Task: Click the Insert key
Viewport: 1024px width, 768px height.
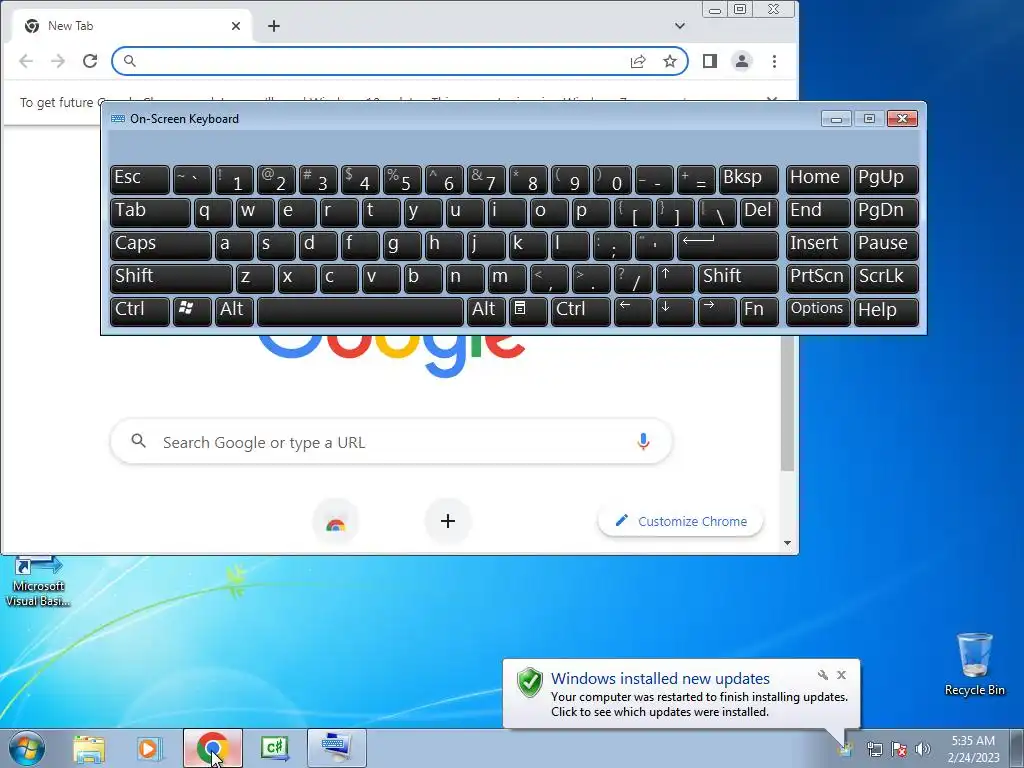Action: point(818,245)
